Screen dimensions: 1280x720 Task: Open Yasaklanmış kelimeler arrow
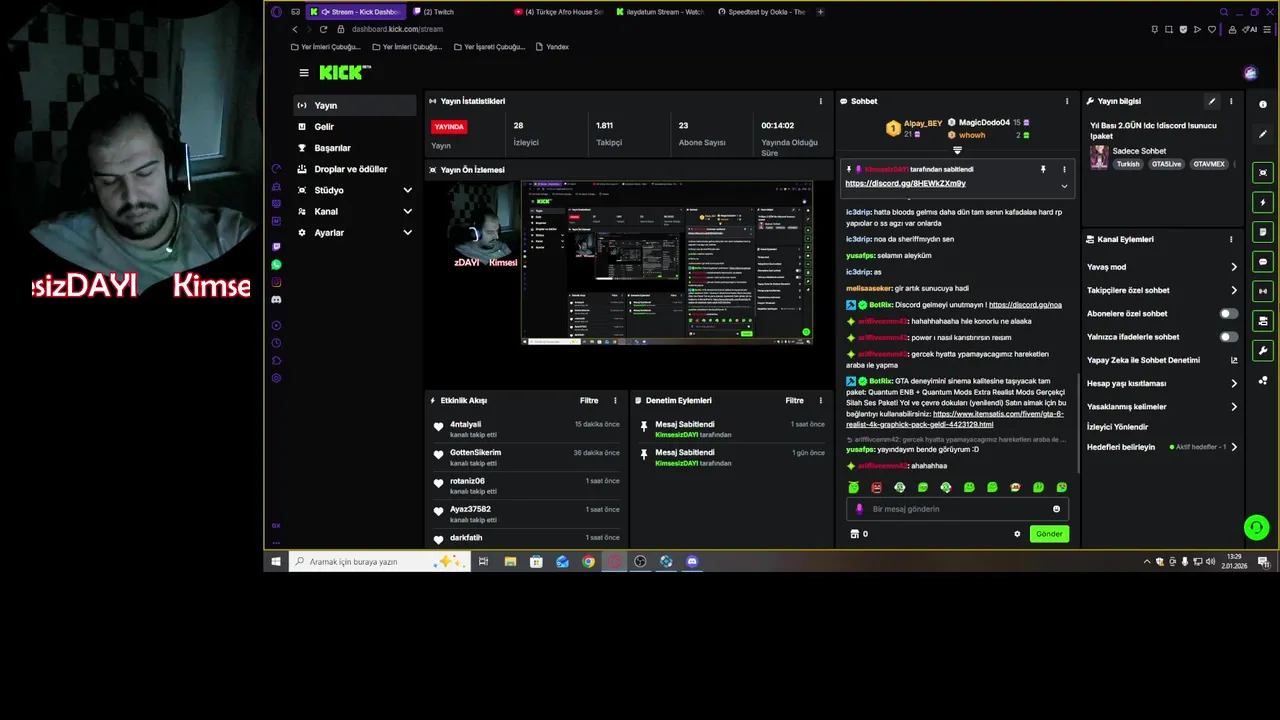(1234, 407)
